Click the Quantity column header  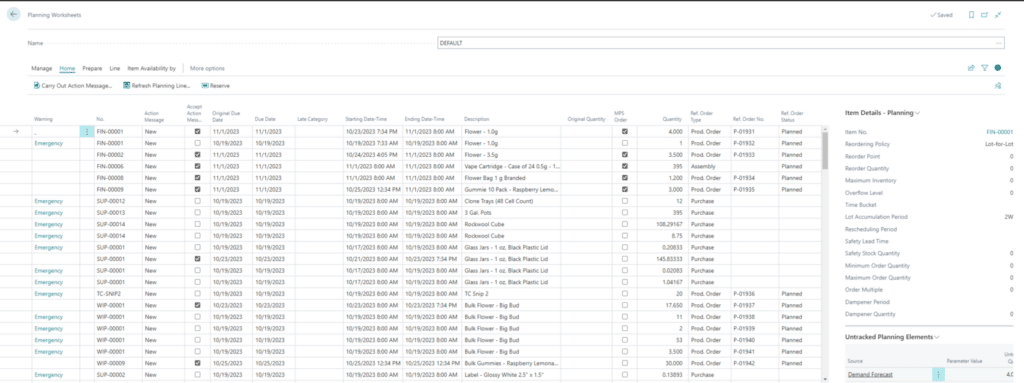[x=672, y=119]
